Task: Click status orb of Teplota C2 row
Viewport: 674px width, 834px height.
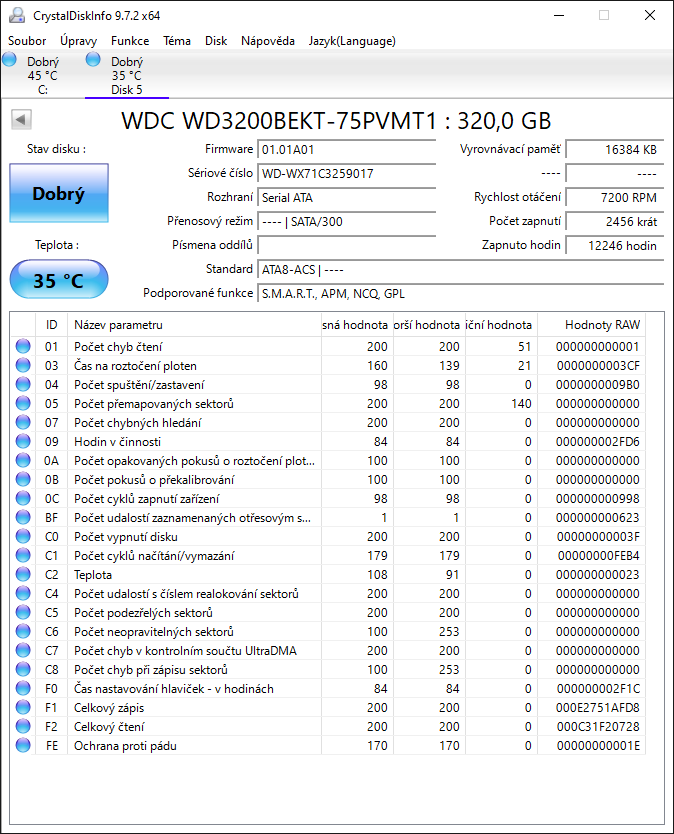Action: tap(23, 574)
